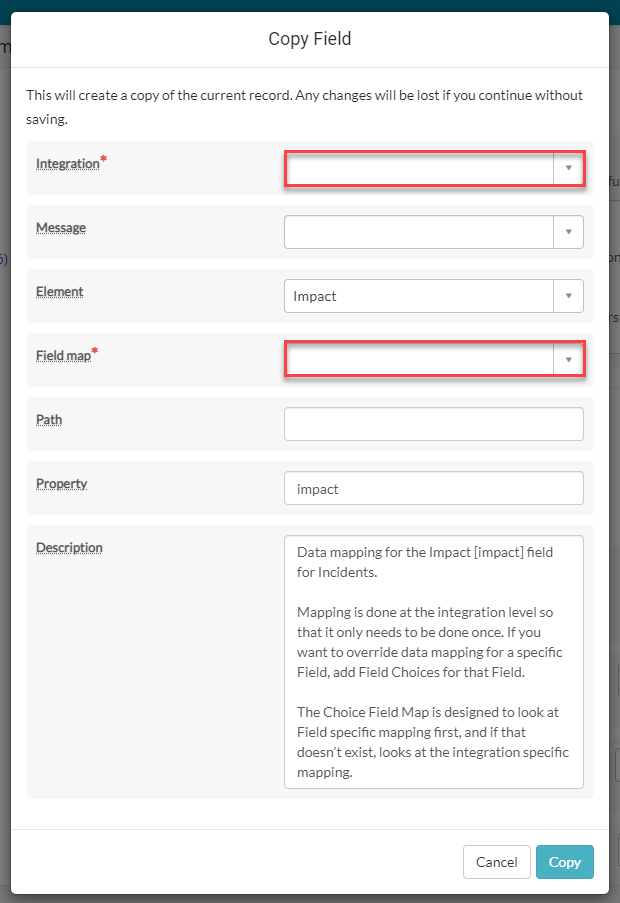Click the Message field label
The width and height of the screenshot is (620, 903).
61,228
